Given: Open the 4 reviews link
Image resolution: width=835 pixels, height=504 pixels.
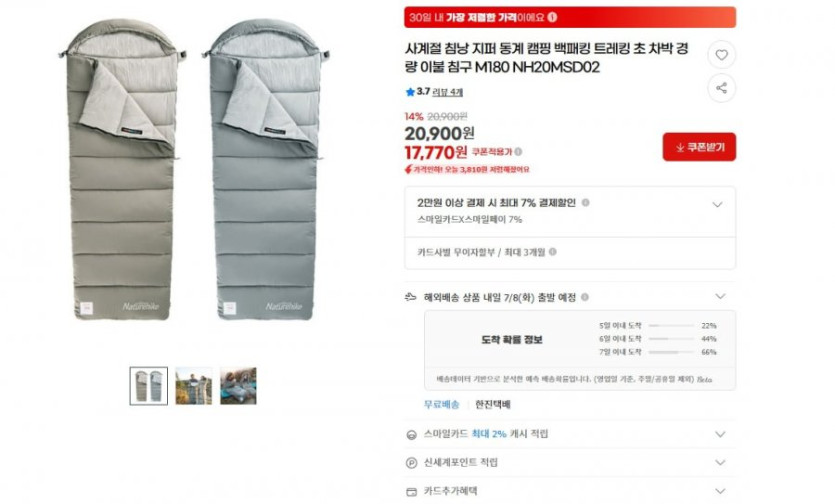Looking at the screenshot, I should point(447,92).
